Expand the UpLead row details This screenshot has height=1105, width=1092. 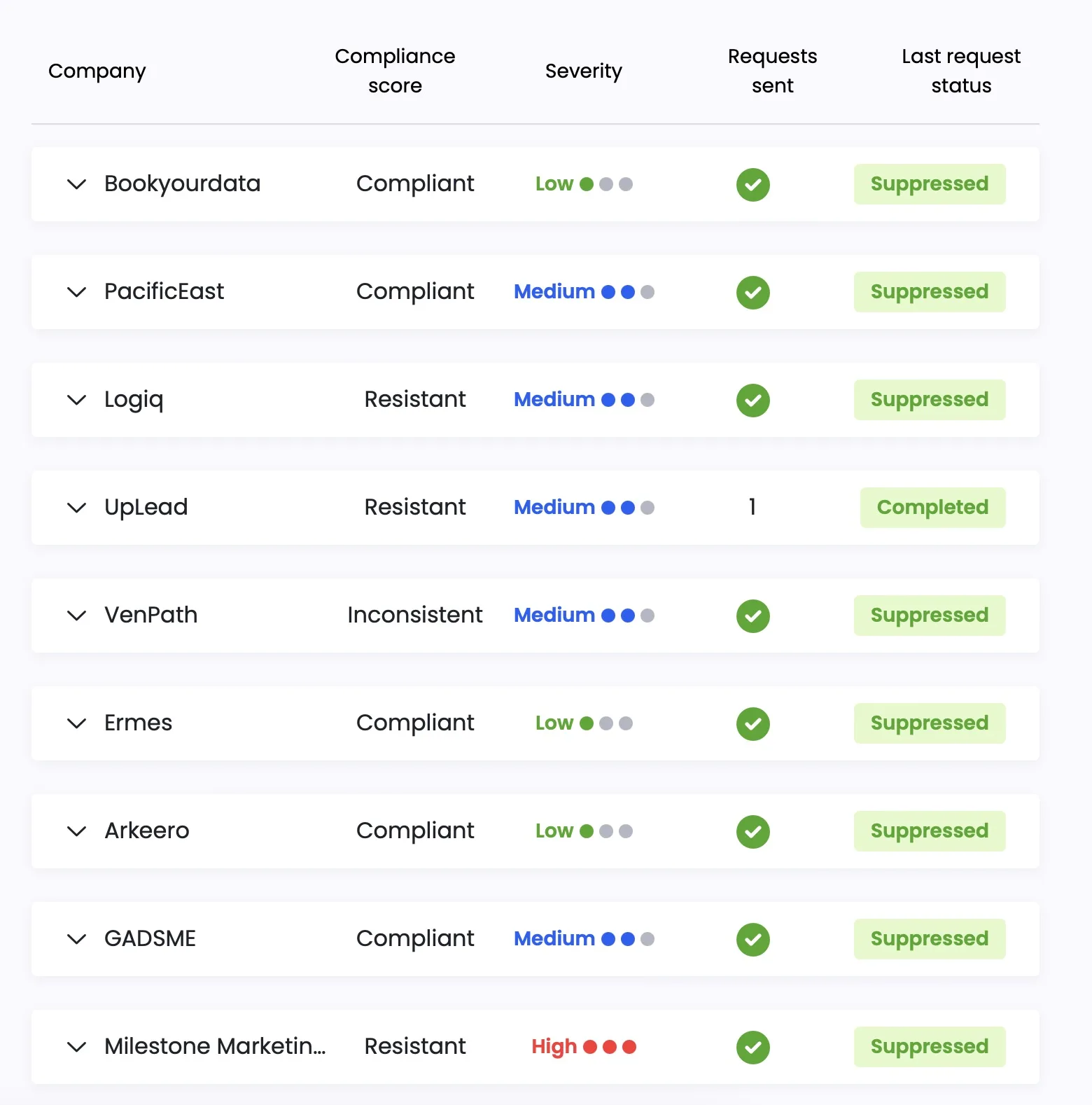[76, 508]
